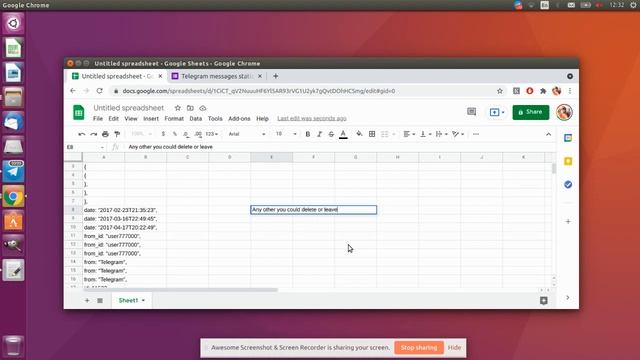Open the Add-ons menu

pos(239,118)
